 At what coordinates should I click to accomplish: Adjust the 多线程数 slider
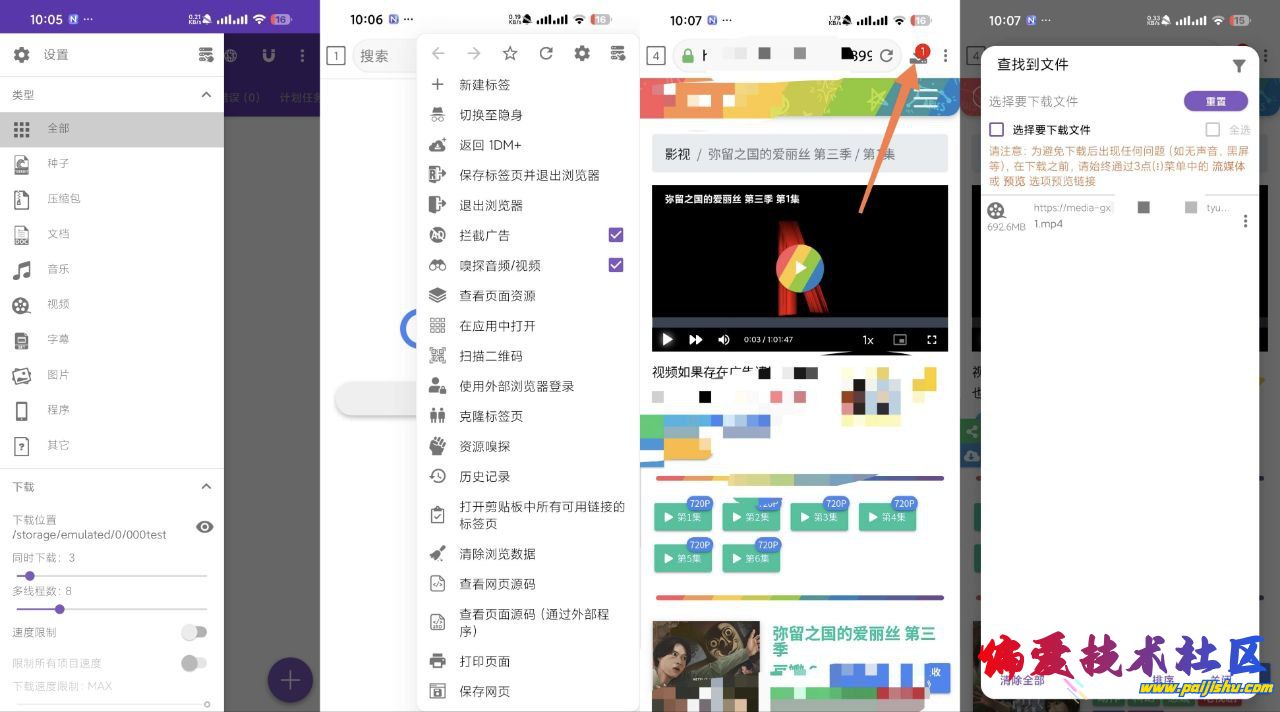coord(60,609)
